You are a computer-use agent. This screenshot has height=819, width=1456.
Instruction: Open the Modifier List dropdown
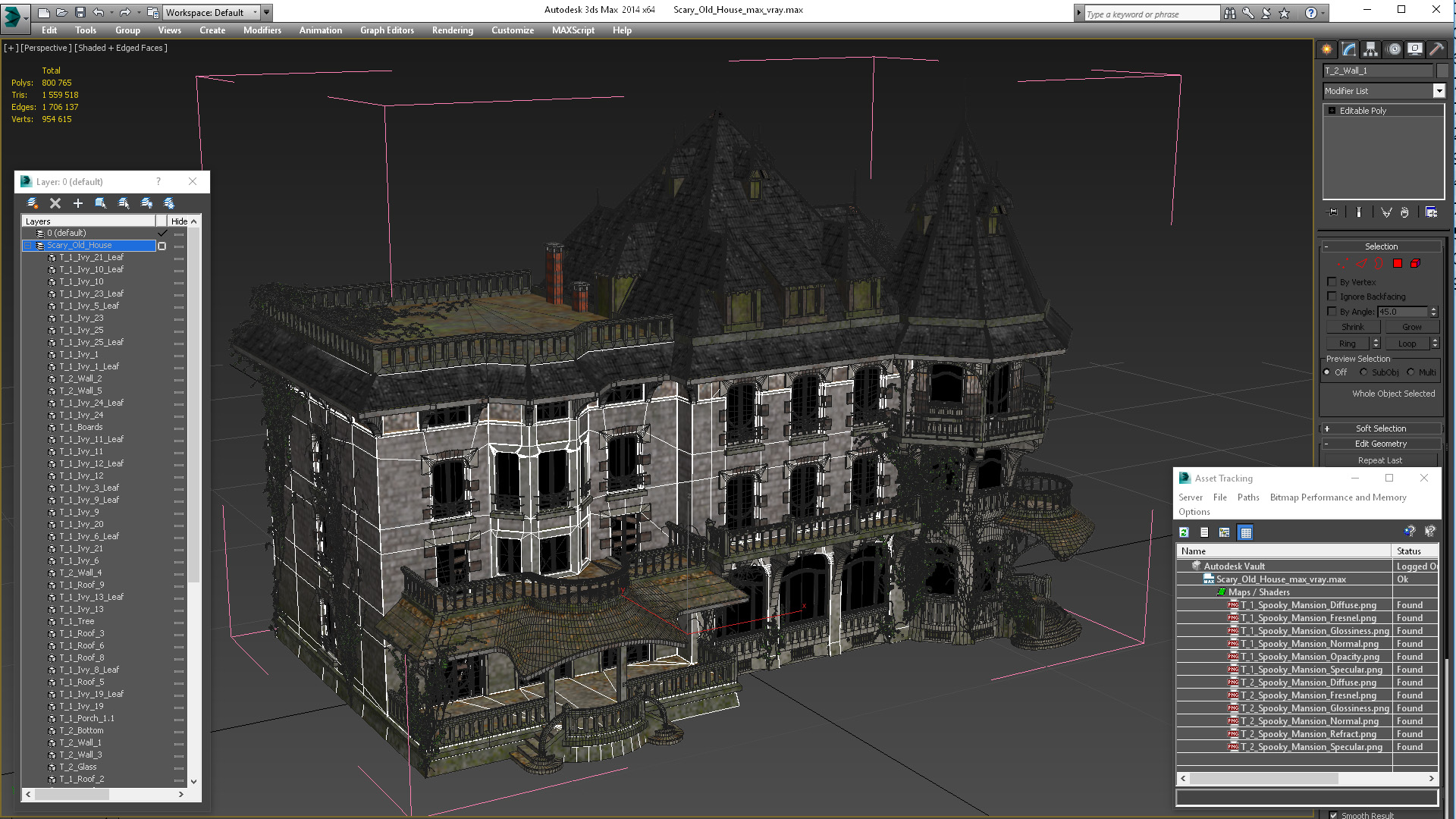point(1439,91)
